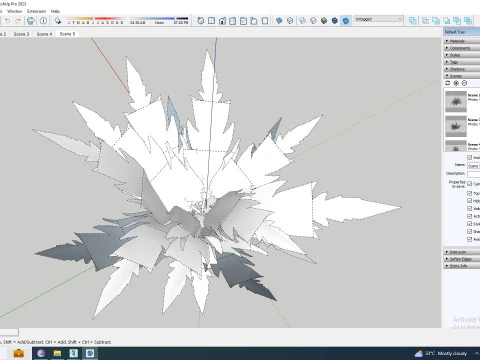Toggle the Include in animation checkbox
This screenshot has height=360, width=480.
click(470, 157)
